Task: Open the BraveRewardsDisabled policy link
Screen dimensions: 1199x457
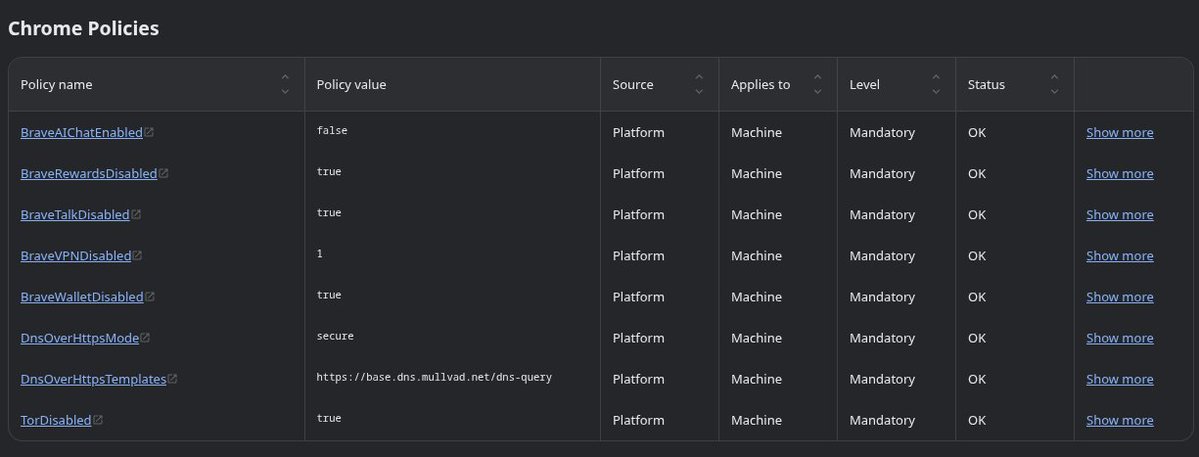Action: 89,173
